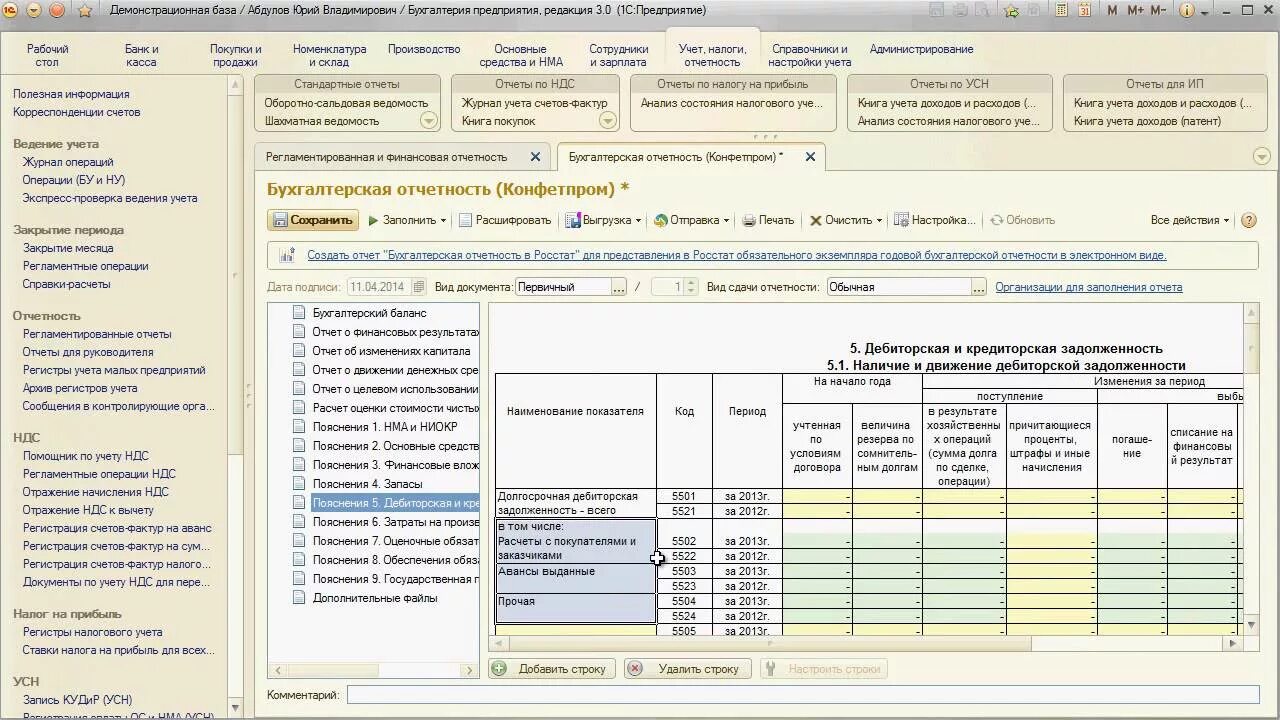The width and height of the screenshot is (1280, 720).
Task: Click the help question mark near Все действия
Action: tap(1248, 220)
